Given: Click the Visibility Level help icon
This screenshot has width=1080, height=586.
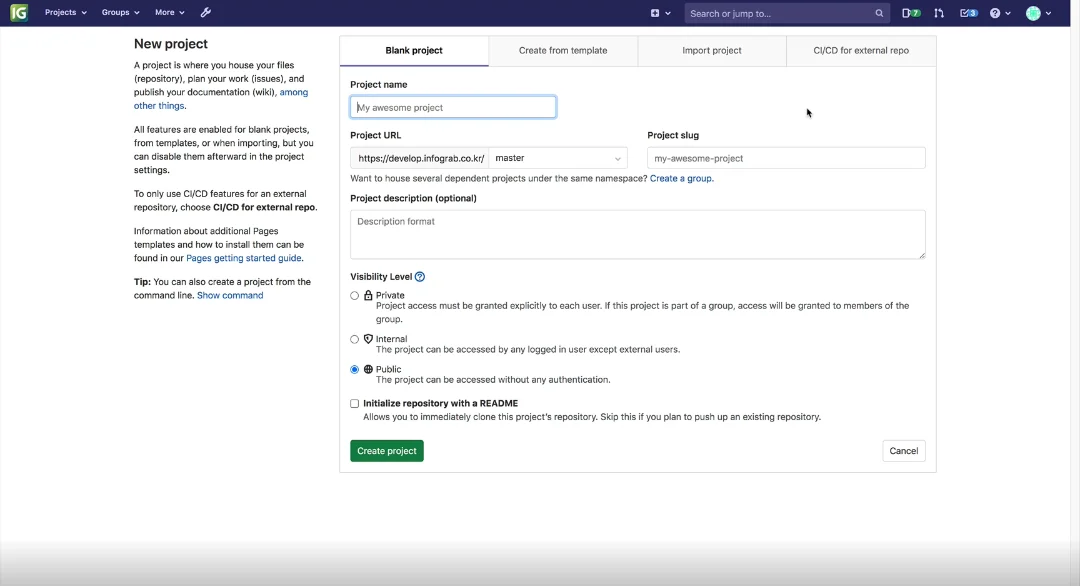Looking at the screenshot, I should [420, 277].
